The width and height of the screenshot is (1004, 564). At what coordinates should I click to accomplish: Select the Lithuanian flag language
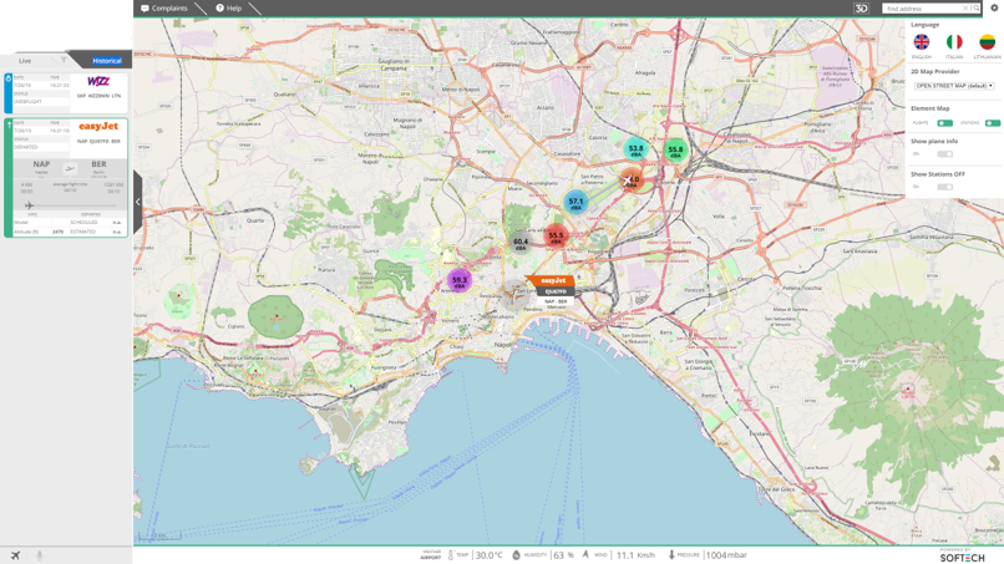(x=986, y=42)
